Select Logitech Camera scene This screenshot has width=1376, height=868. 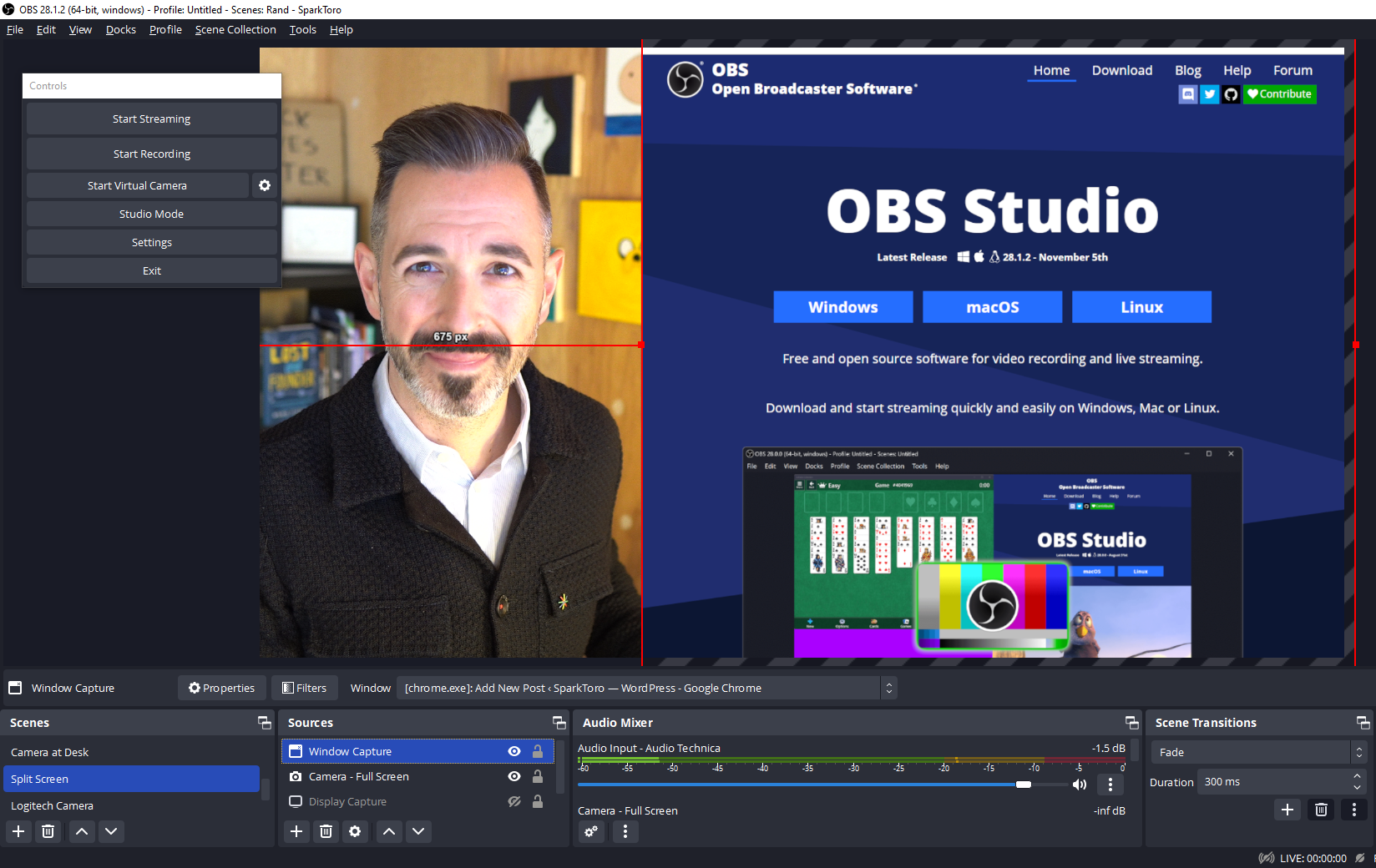[x=132, y=805]
